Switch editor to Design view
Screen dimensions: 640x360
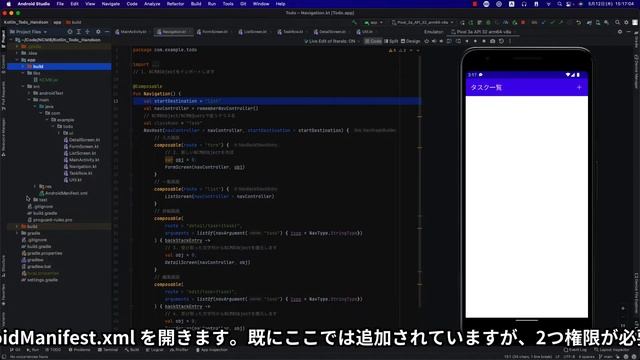tap(410, 41)
